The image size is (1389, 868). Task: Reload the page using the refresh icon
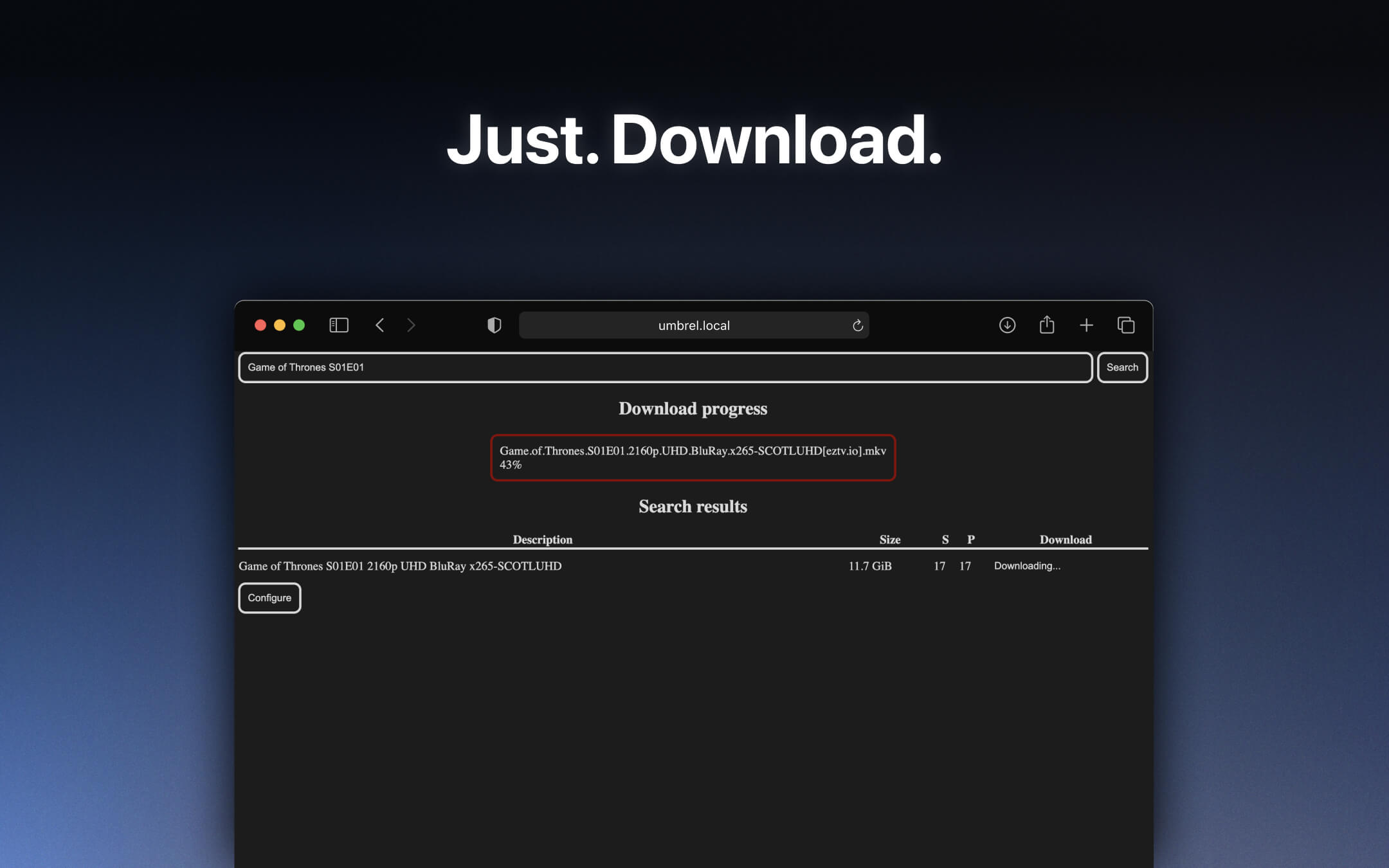(x=857, y=325)
